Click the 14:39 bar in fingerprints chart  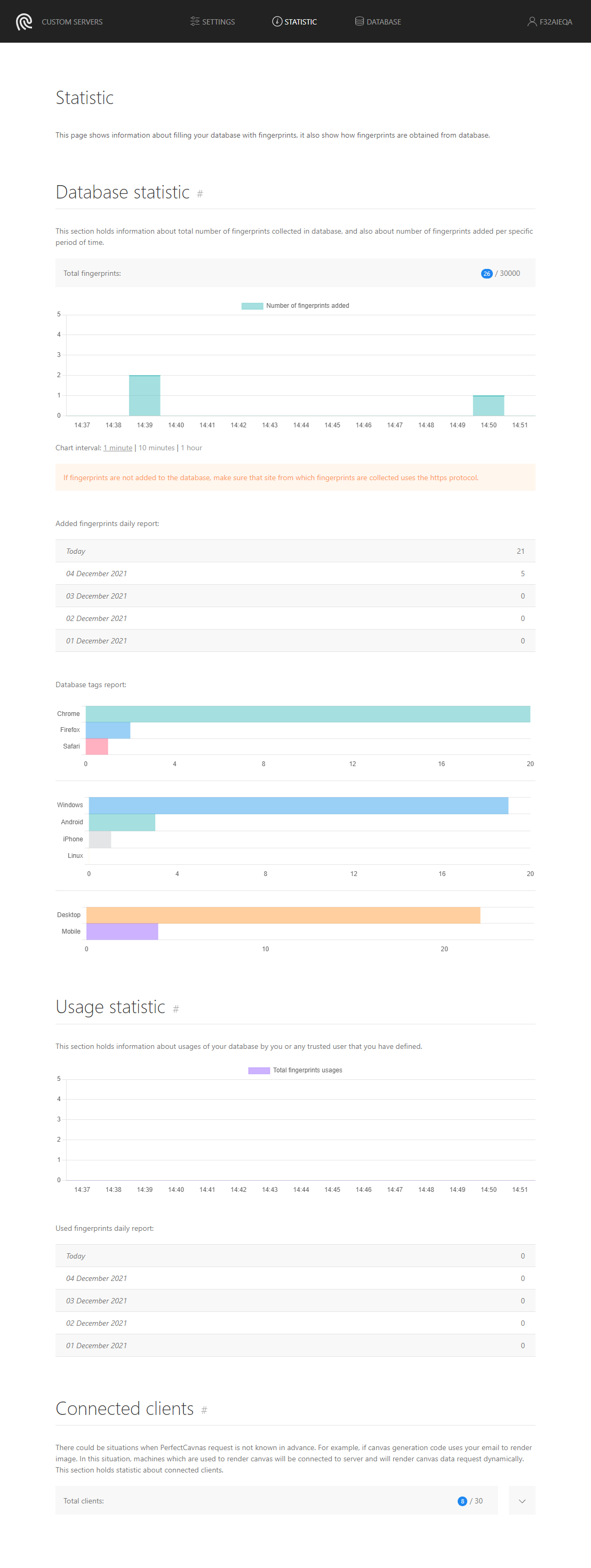coord(144,396)
